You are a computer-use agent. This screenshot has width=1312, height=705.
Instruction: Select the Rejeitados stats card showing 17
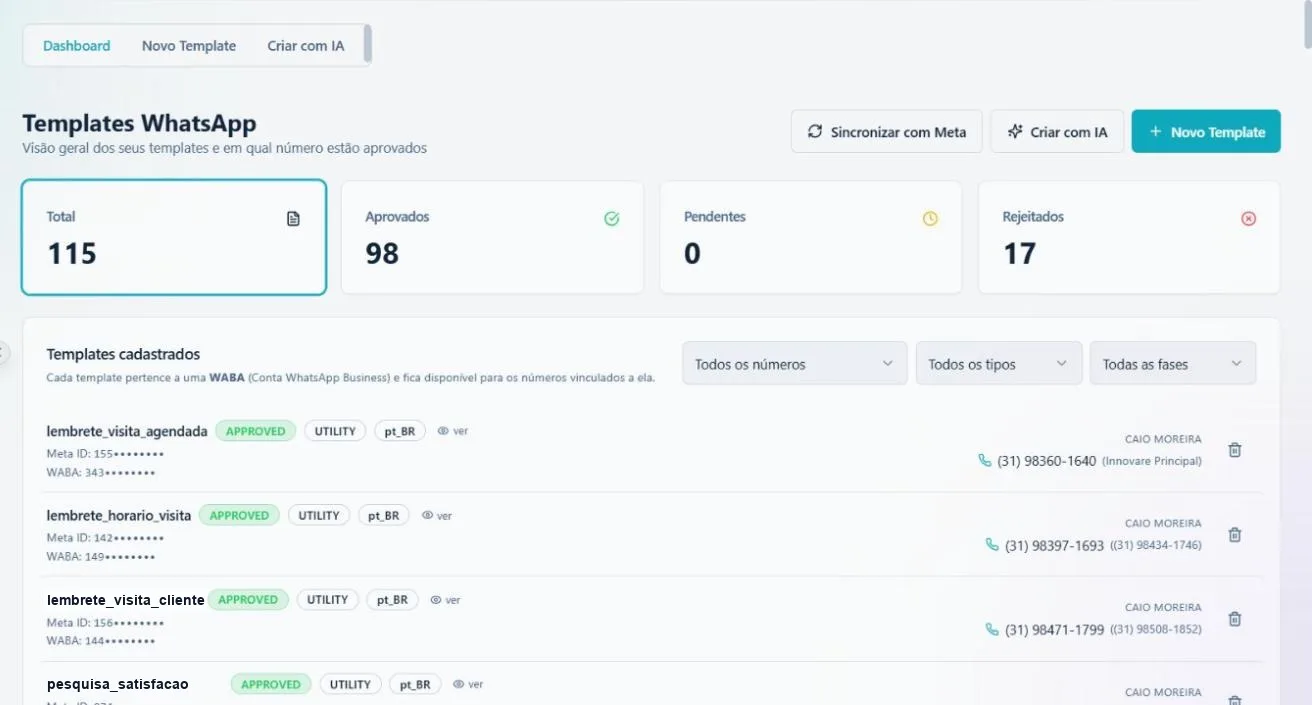[1129, 238]
